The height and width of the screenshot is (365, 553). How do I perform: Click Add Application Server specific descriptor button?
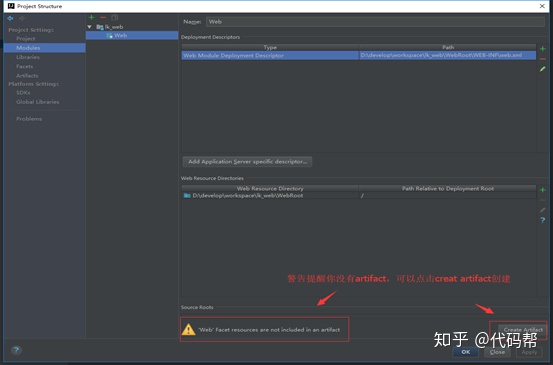[247, 162]
